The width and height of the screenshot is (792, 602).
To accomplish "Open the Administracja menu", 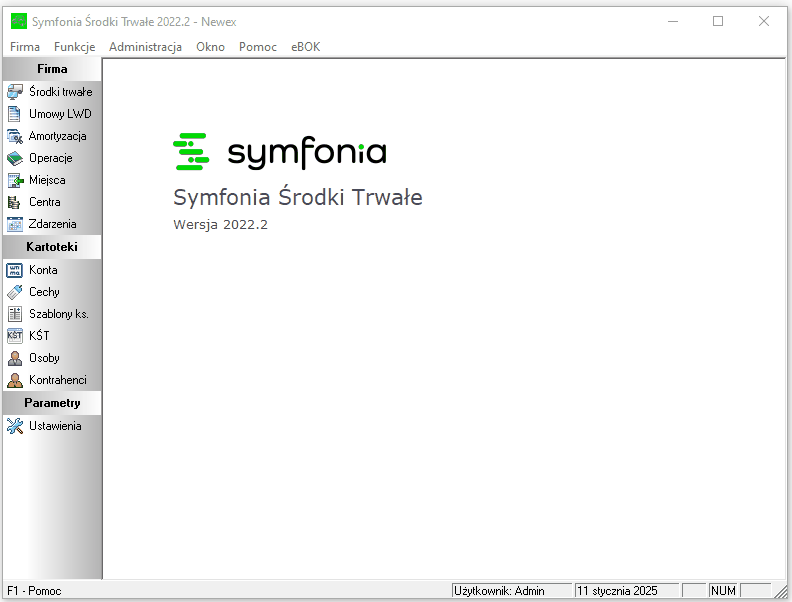I will (x=145, y=47).
